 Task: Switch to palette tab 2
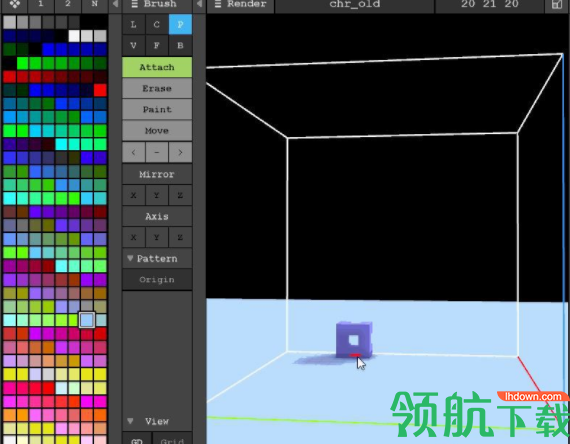pyautogui.click(x=68, y=4)
